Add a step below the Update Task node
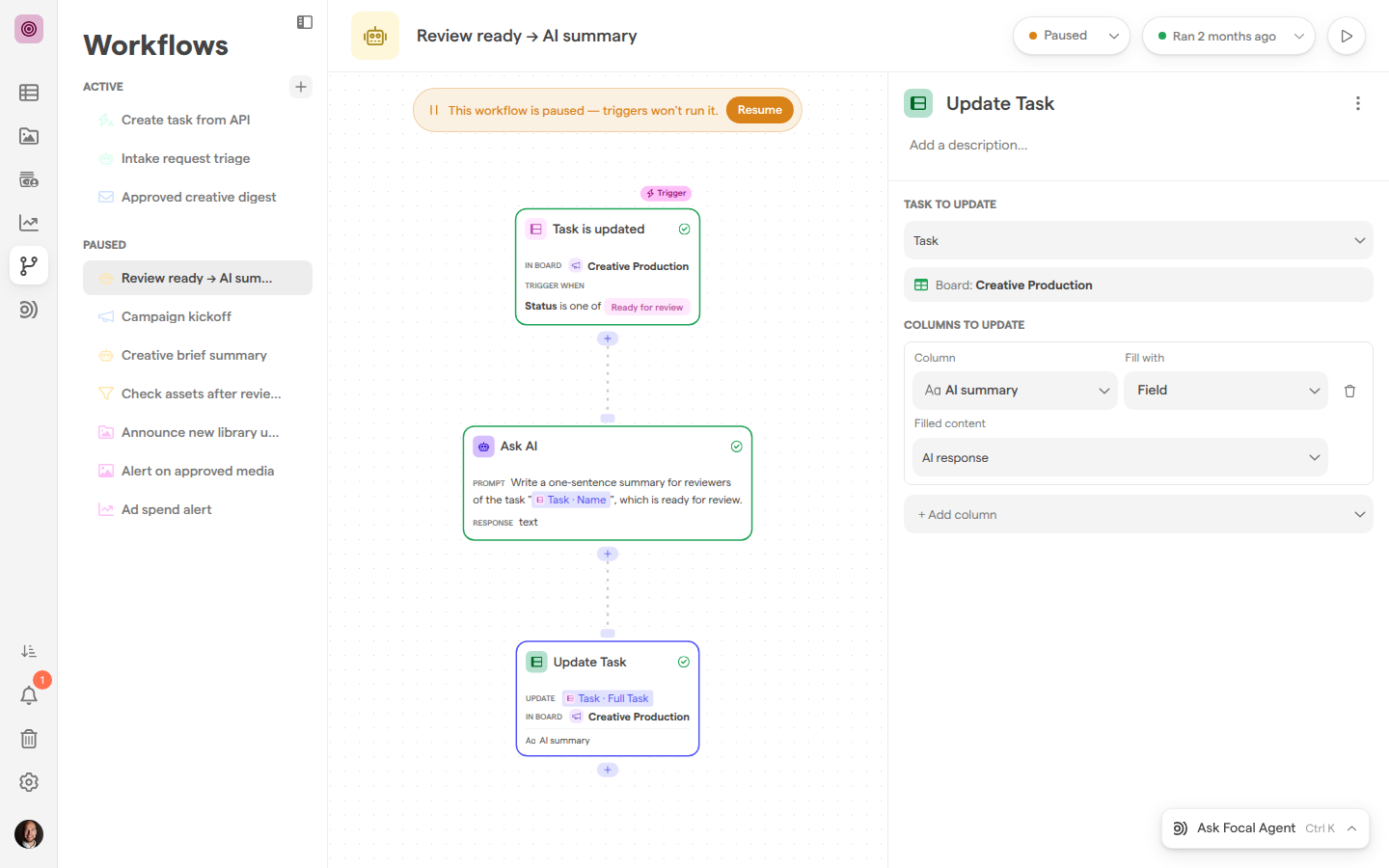The height and width of the screenshot is (868, 1389). tap(608, 770)
